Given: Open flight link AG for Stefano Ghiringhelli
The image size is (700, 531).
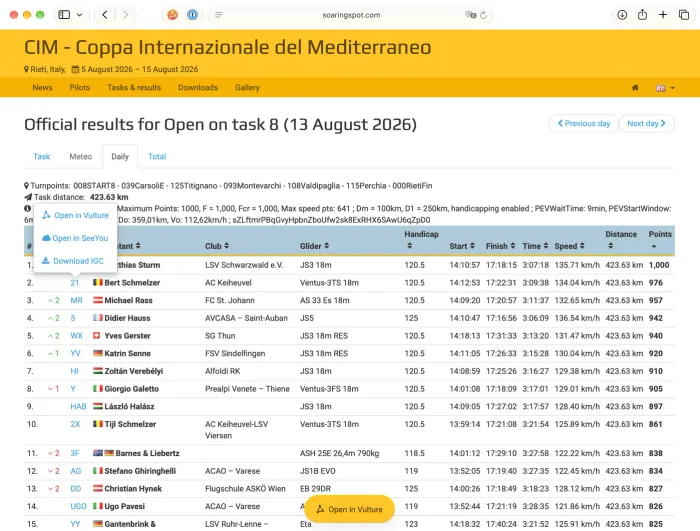Looking at the screenshot, I should click(76, 471).
